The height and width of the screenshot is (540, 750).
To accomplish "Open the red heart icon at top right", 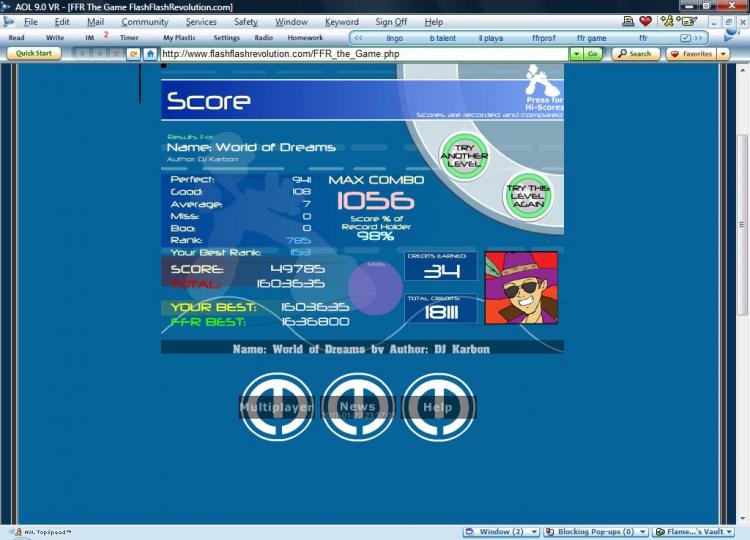I will 645,21.
